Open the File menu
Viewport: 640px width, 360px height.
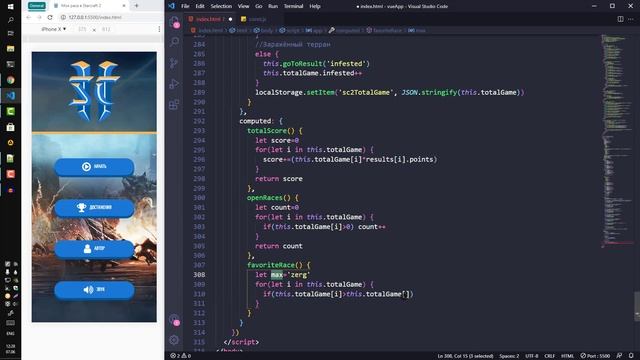click(x=185, y=6)
